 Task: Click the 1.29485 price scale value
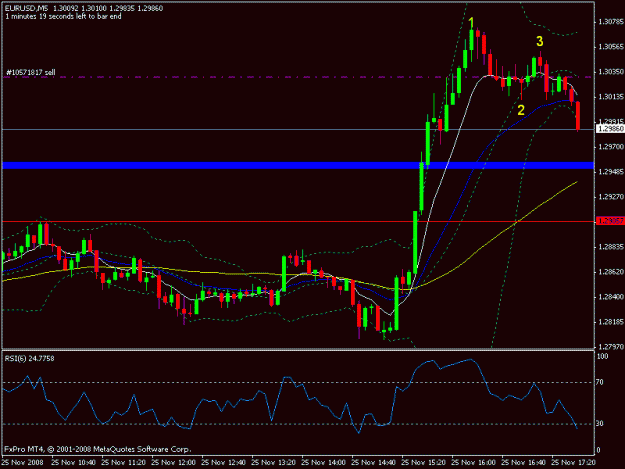tap(611, 172)
